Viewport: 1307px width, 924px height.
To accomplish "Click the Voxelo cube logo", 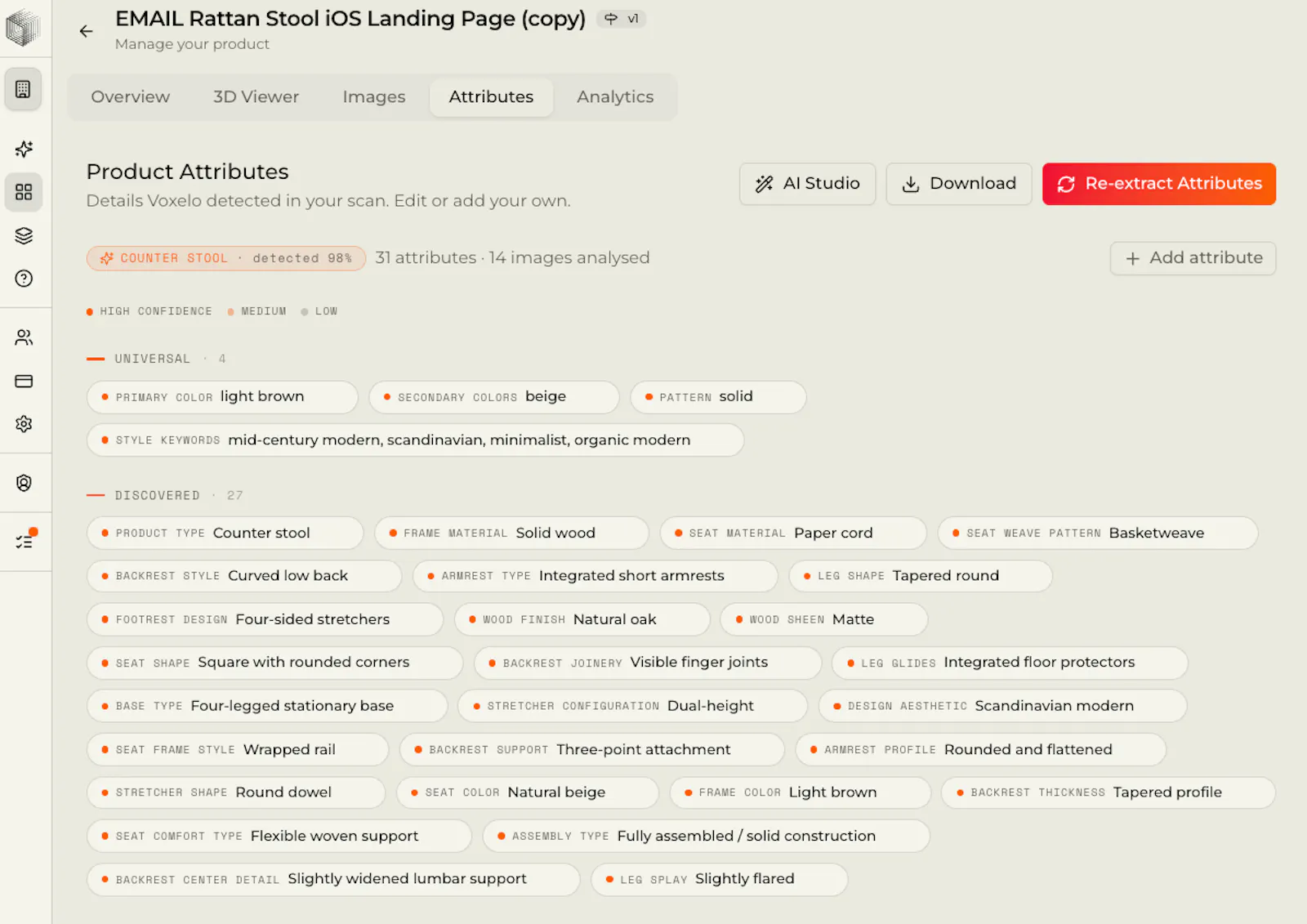I will pyautogui.click(x=23, y=28).
